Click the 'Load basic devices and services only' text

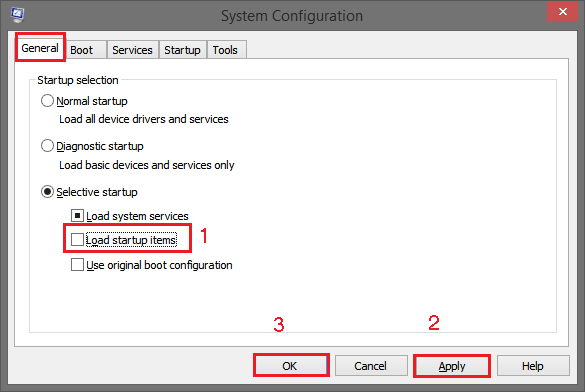coord(147,165)
